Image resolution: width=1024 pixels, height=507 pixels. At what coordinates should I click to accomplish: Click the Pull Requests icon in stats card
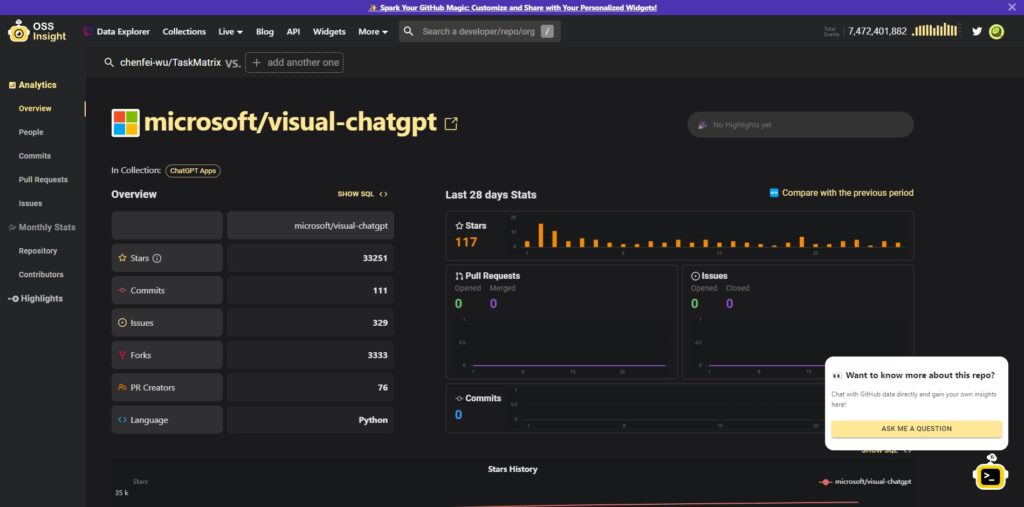pos(459,276)
